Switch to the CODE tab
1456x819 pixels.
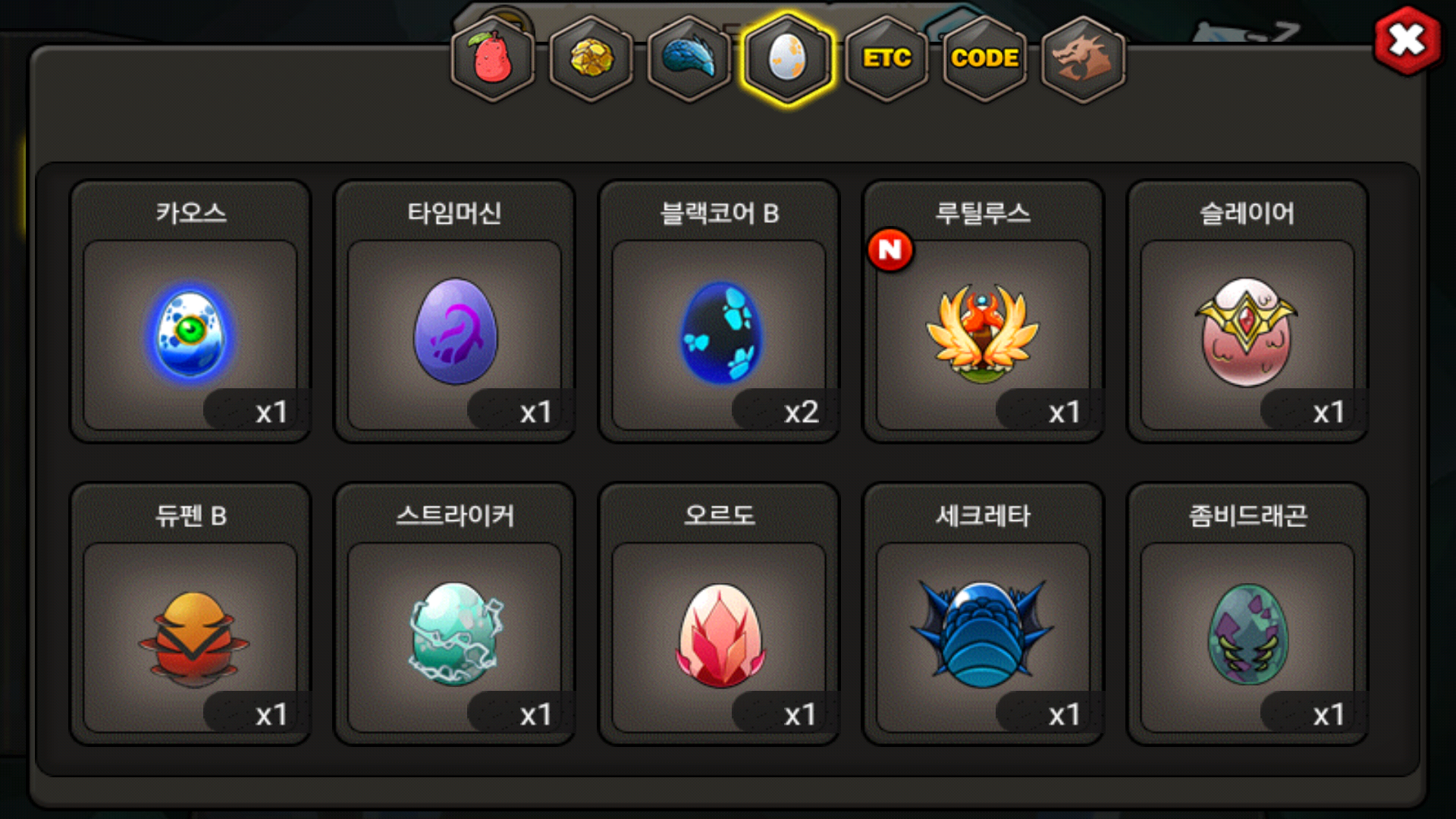click(984, 58)
